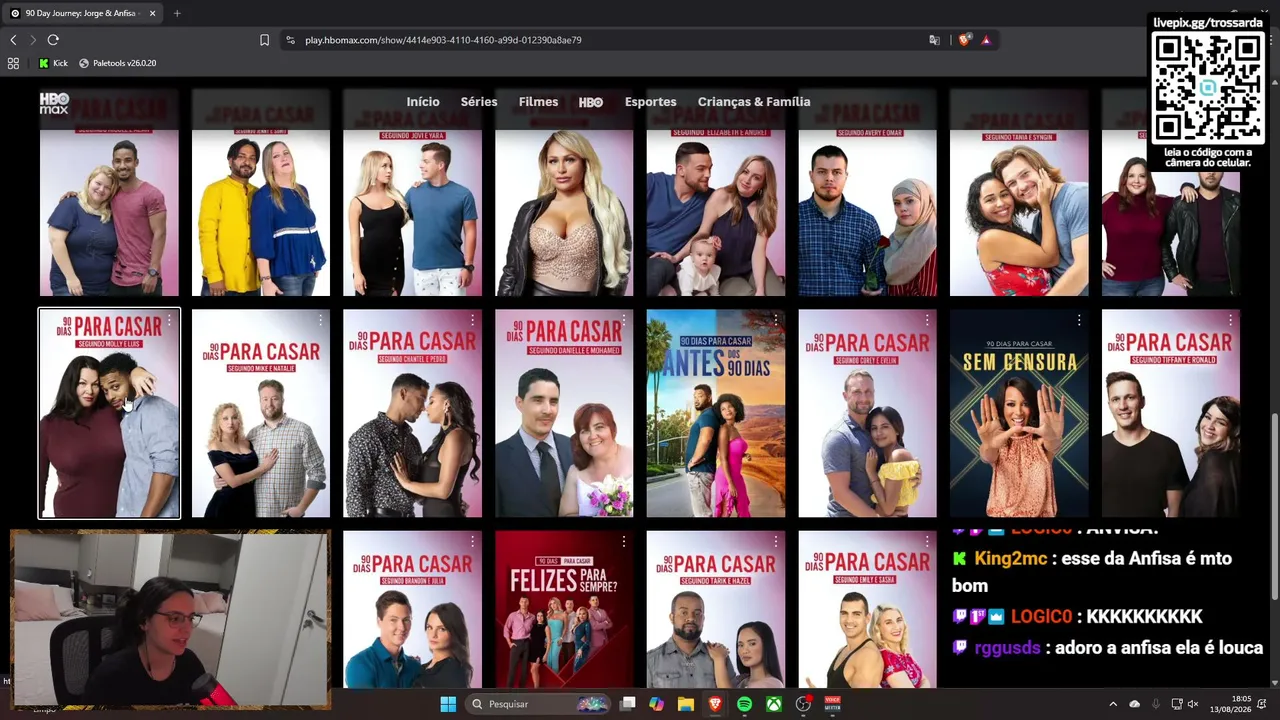Open options for Seguindo Mike e Natalie card
1280x720 pixels.
[x=321, y=321]
